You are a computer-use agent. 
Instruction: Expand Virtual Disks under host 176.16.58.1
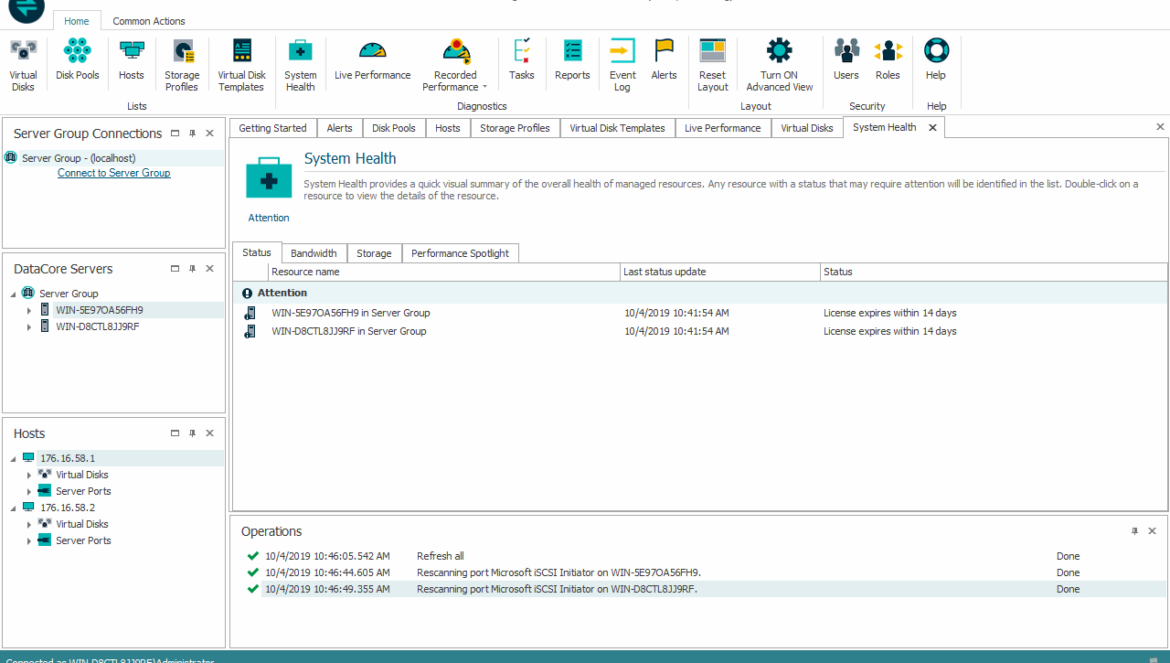(29, 475)
